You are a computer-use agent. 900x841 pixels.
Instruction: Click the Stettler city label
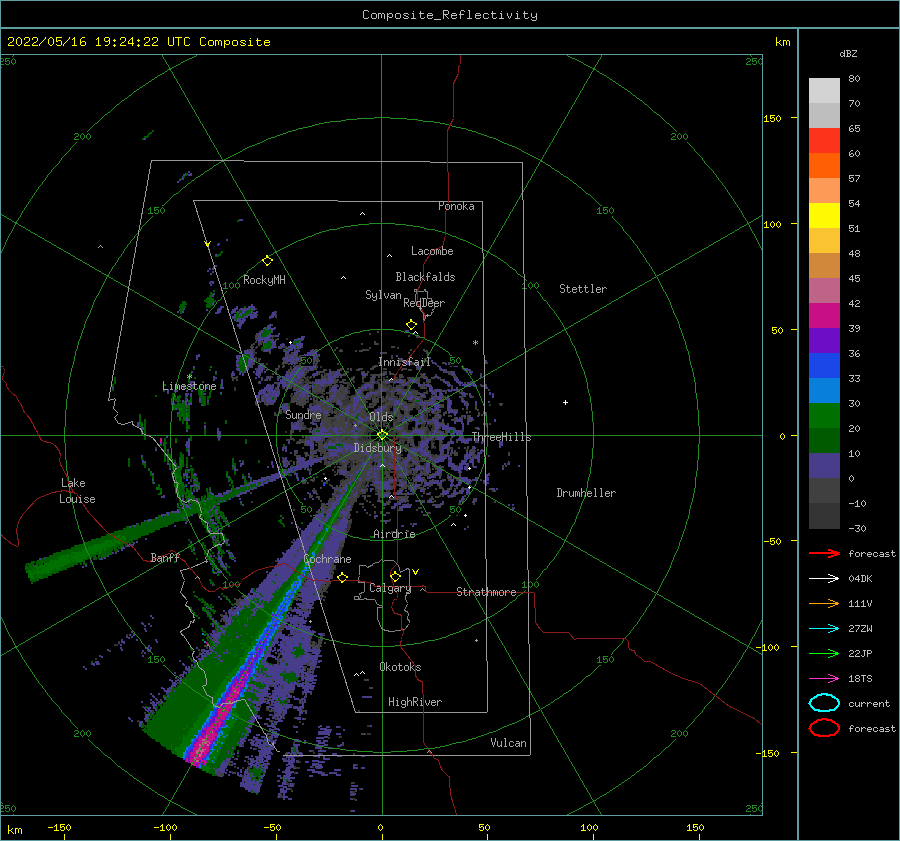(x=583, y=289)
